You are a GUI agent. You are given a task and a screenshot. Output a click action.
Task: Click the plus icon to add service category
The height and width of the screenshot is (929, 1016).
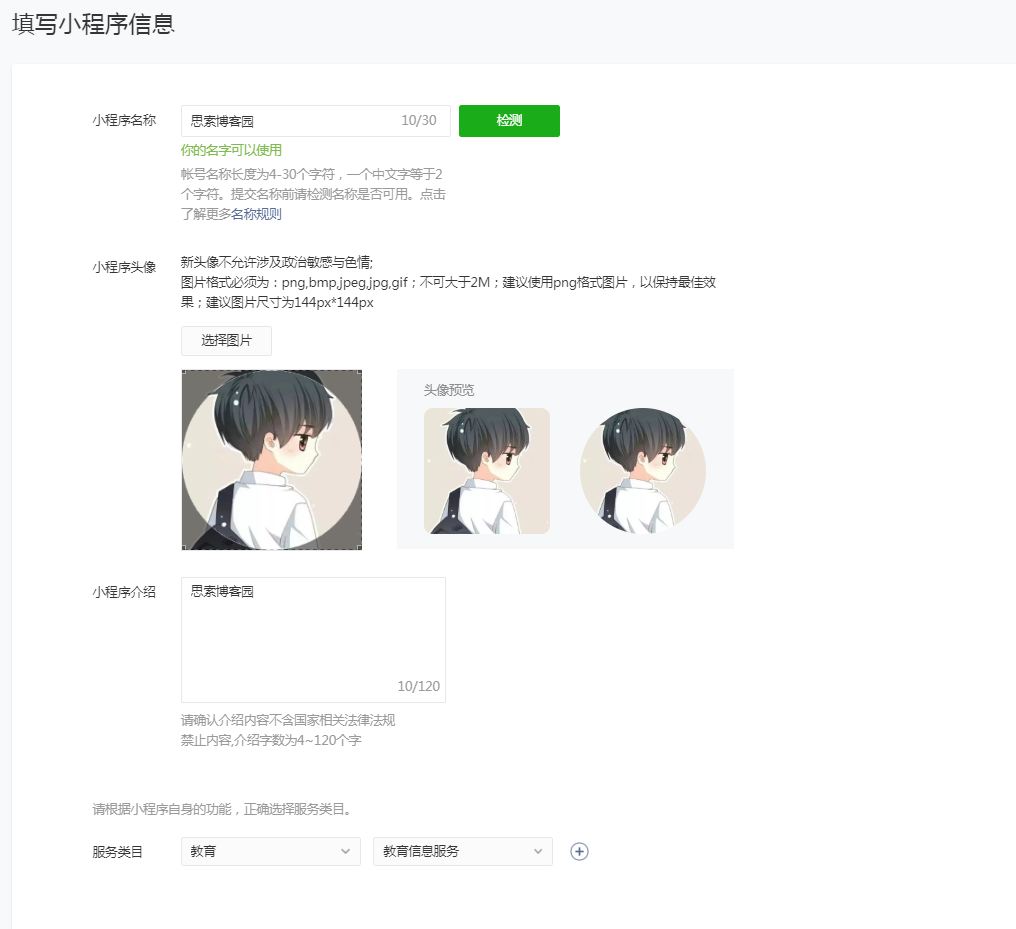pos(579,851)
